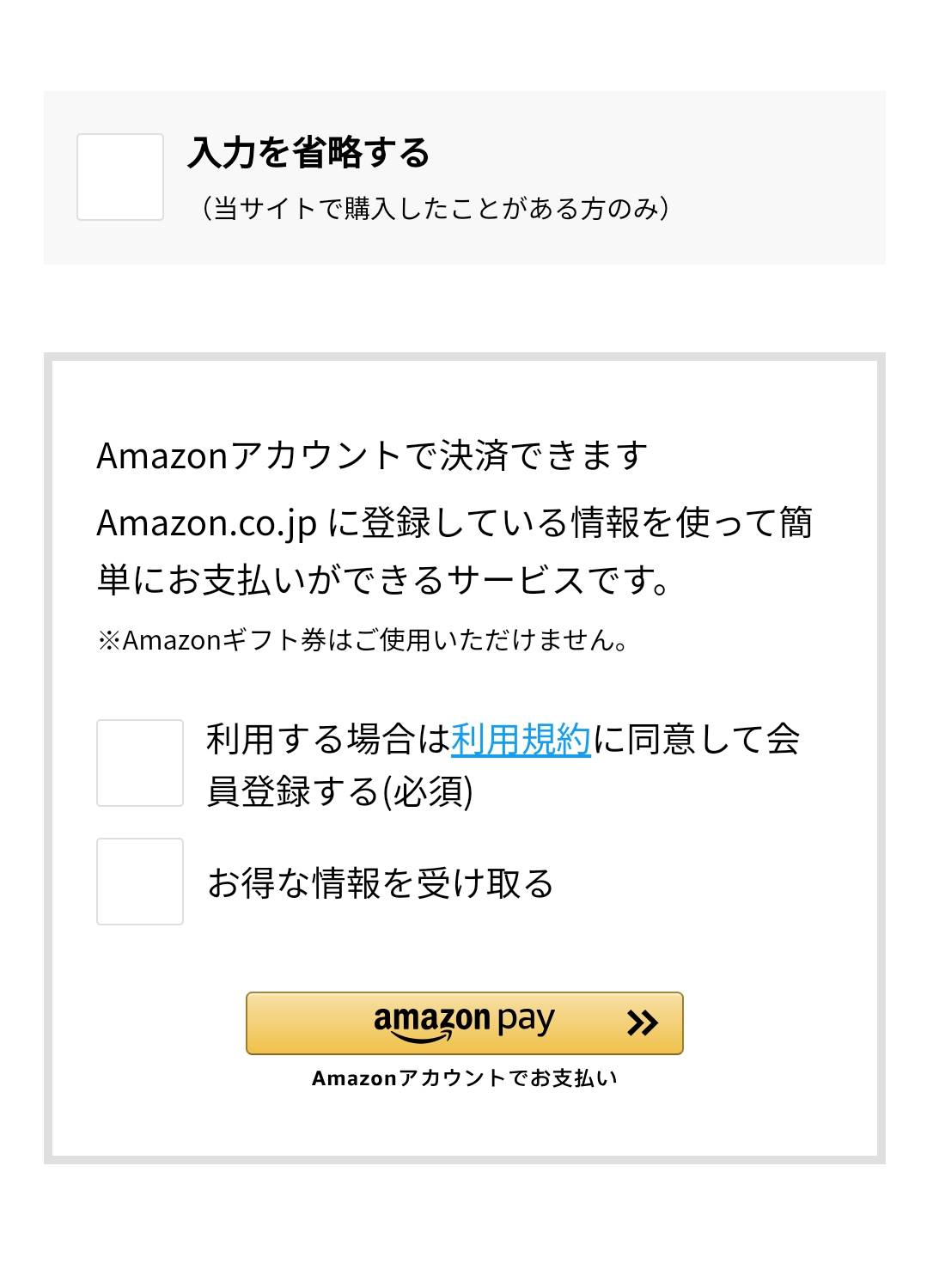Click the 当サイトで購入したことがある方のみ note
Image resolution: width=927 pixels, height=1288 pixels.
pos(435,208)
